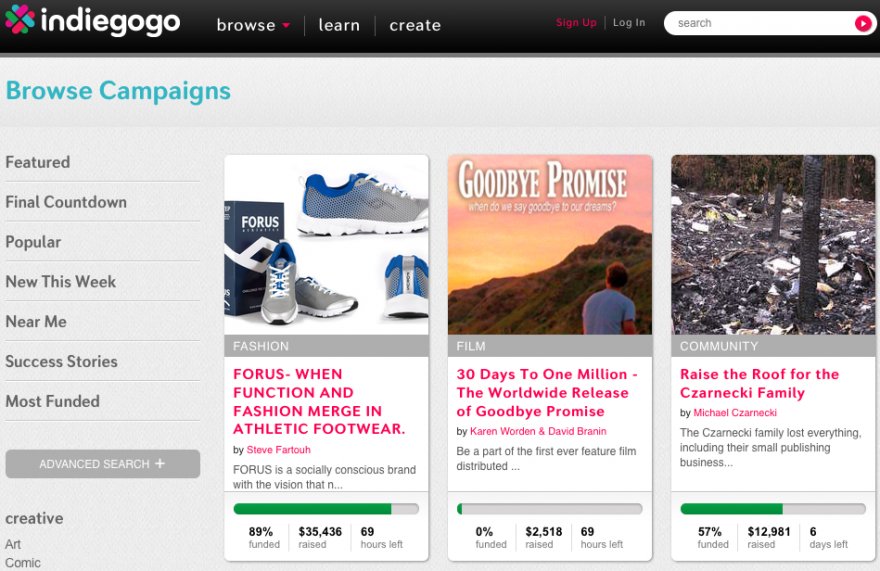Select Final Countdown in sidebar
This screenshot has height=571, width=880.
pos(66,202)
